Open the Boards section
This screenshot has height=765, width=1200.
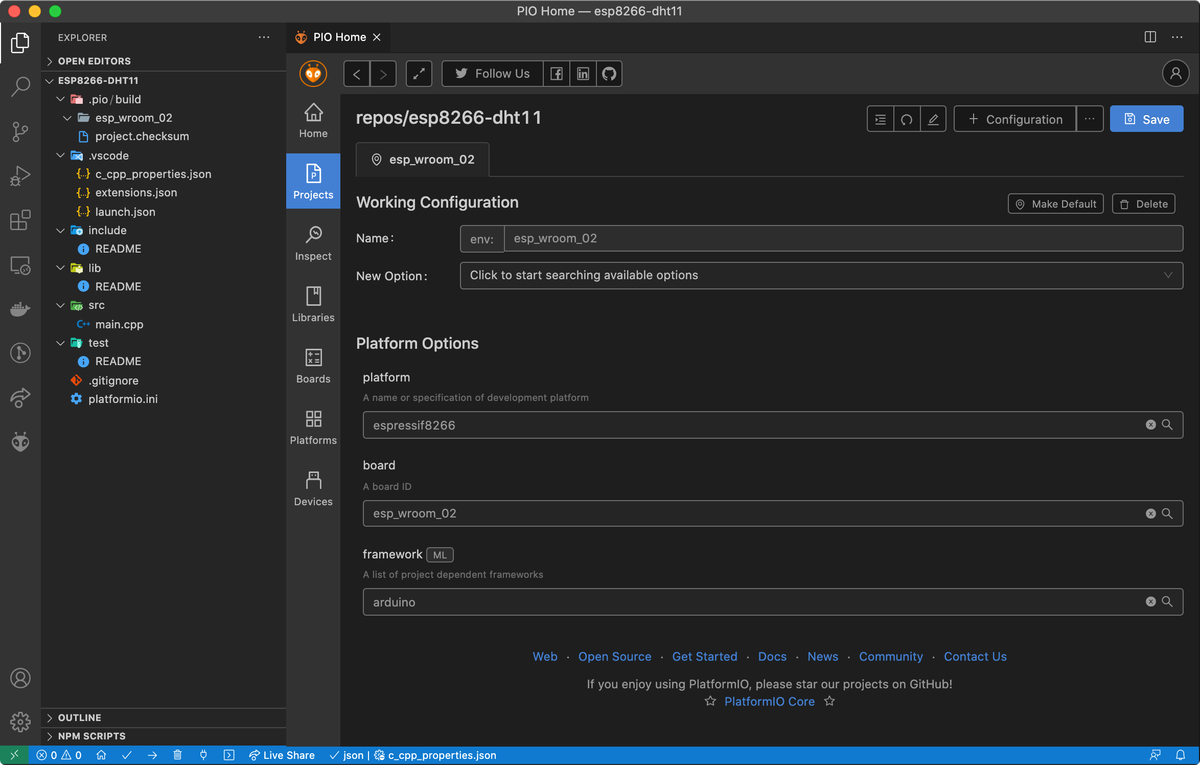313,366
